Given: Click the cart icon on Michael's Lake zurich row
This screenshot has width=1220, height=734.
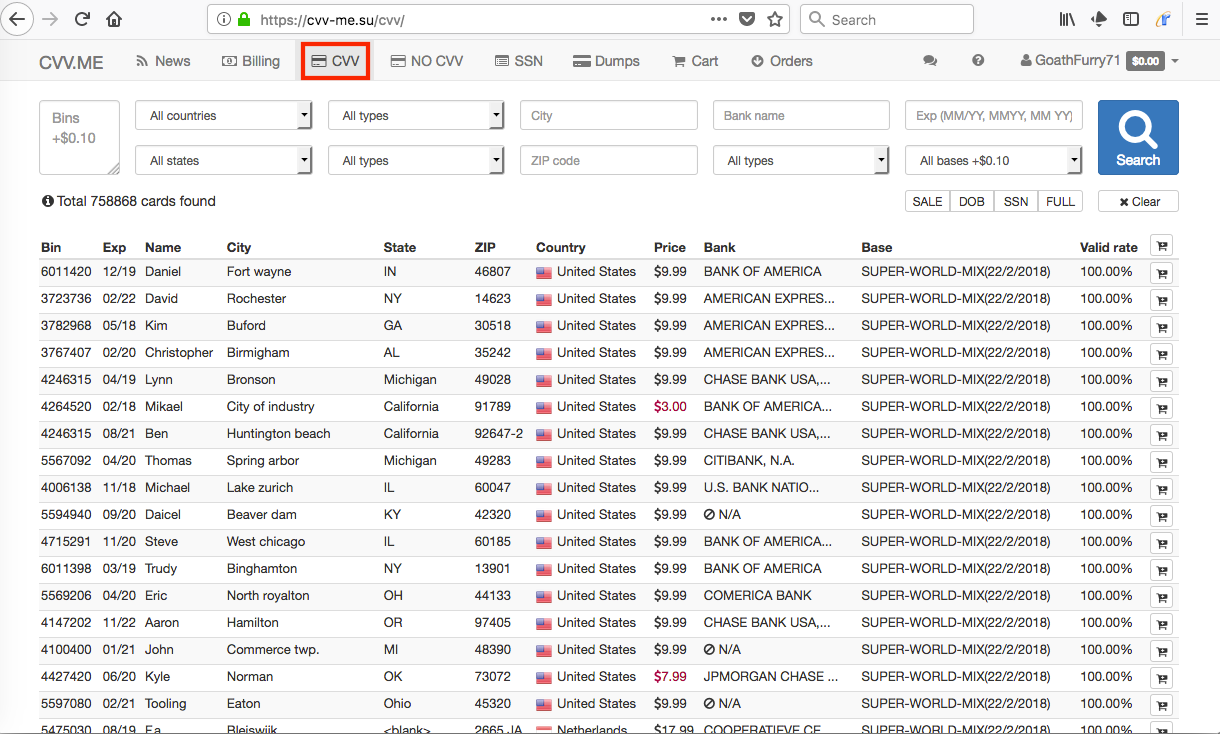Looking at the screenshot, I should coord(1162,489).
